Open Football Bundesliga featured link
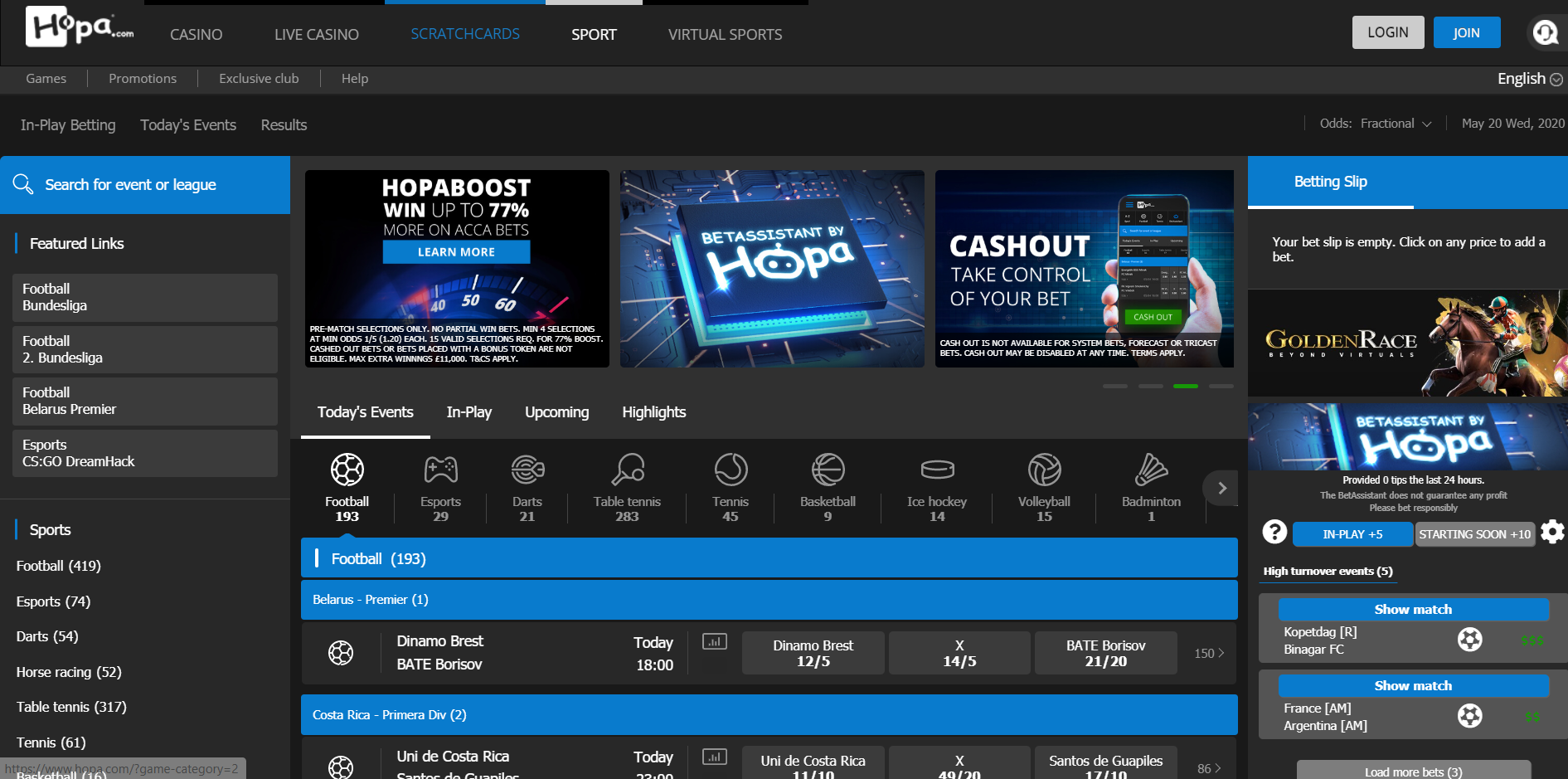Viewport: 1568px width, 779px height. point(145,298)
